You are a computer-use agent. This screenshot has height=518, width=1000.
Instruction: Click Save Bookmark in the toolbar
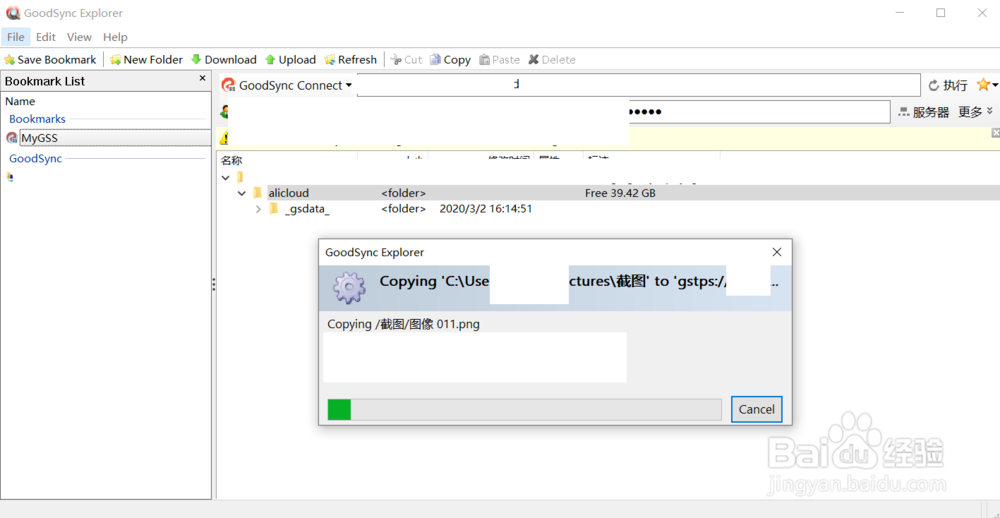(x=50, y=59)
